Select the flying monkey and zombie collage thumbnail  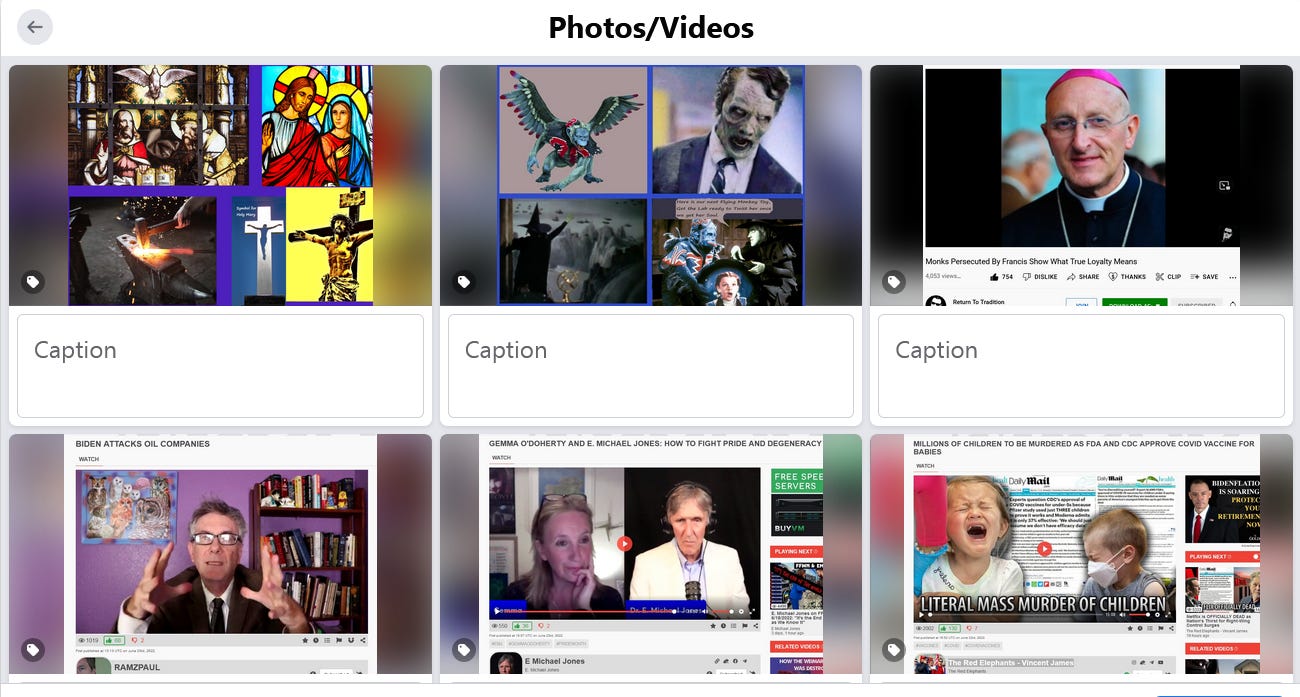pyautogui.click(x=651, y=185)
